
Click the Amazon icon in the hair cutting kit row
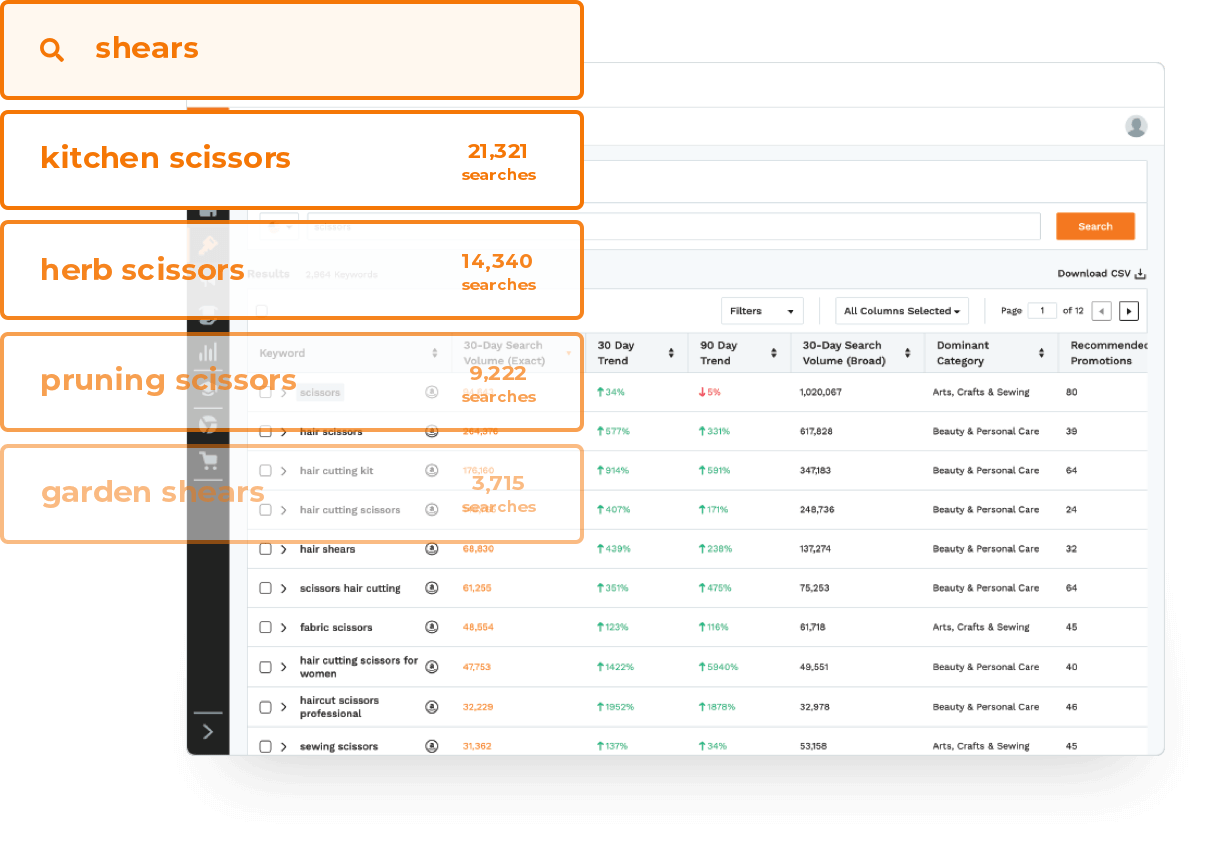point(432,470)
